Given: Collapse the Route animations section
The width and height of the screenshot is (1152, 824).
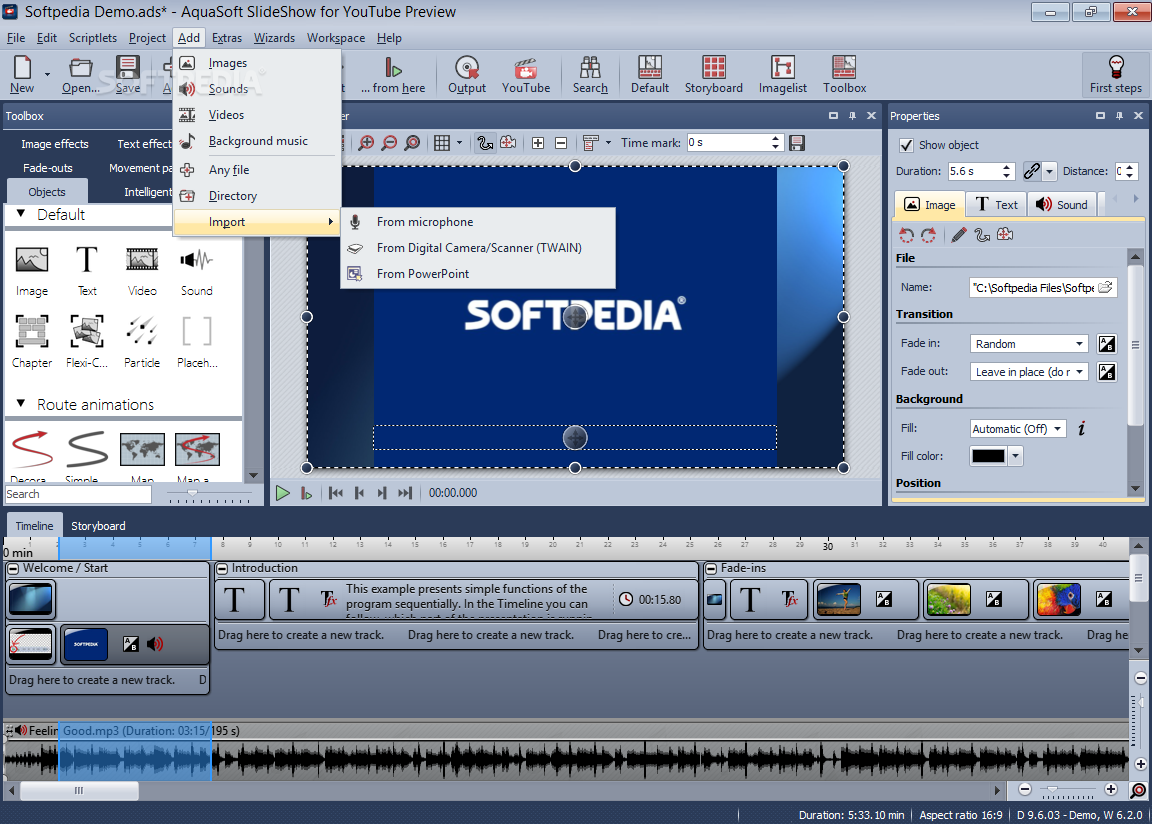Looking at the screenshot, I should click(21, 403).
